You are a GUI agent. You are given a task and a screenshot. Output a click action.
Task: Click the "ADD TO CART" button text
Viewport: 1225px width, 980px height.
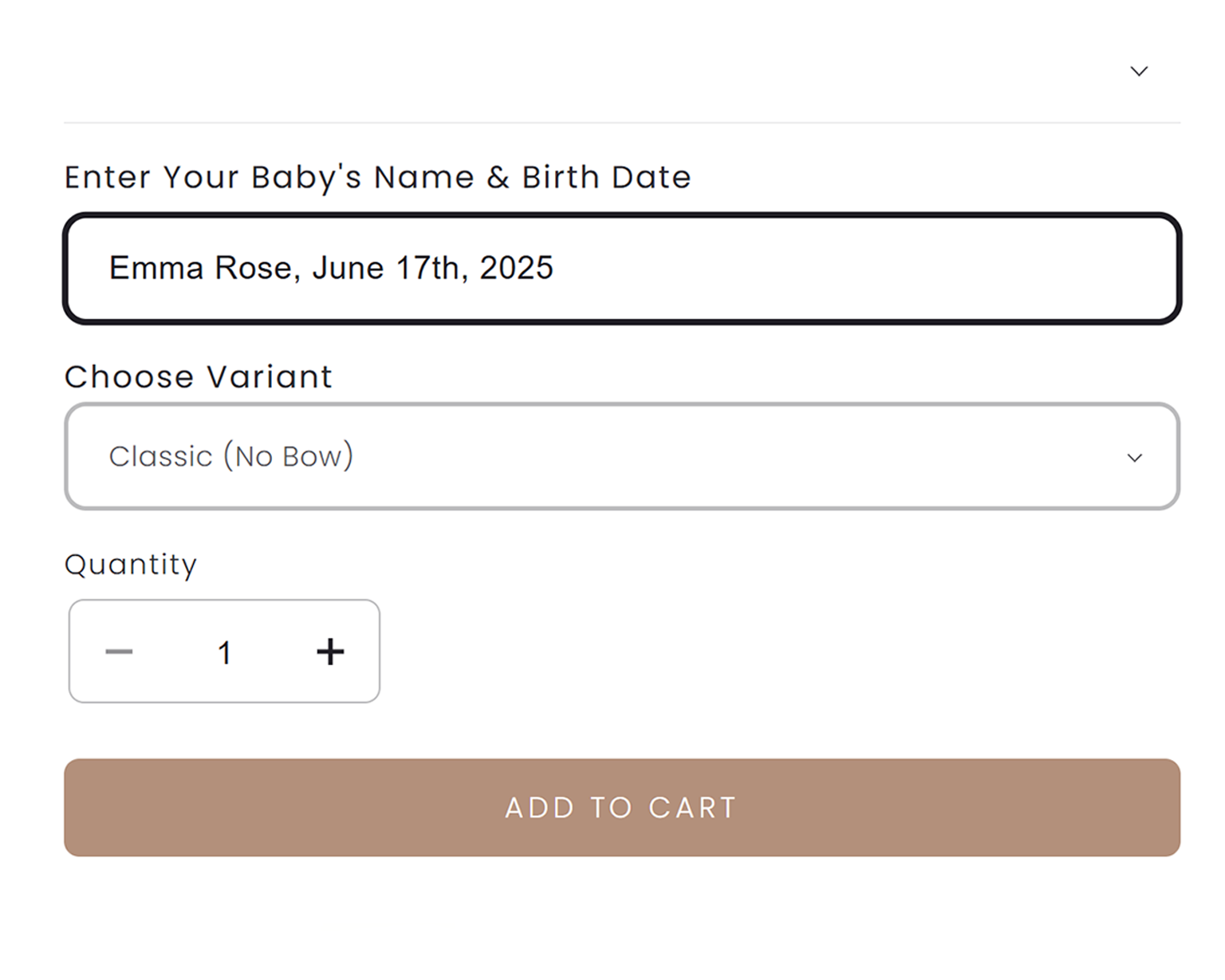tap(621, 808)
